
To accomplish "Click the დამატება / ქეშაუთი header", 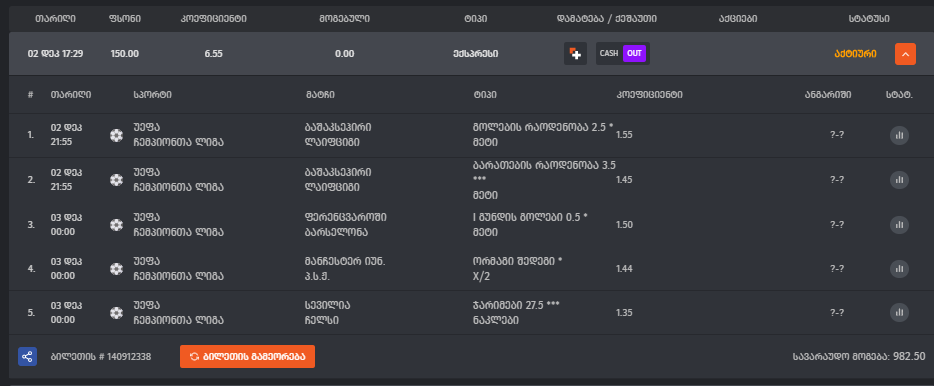I will point(606,18).
